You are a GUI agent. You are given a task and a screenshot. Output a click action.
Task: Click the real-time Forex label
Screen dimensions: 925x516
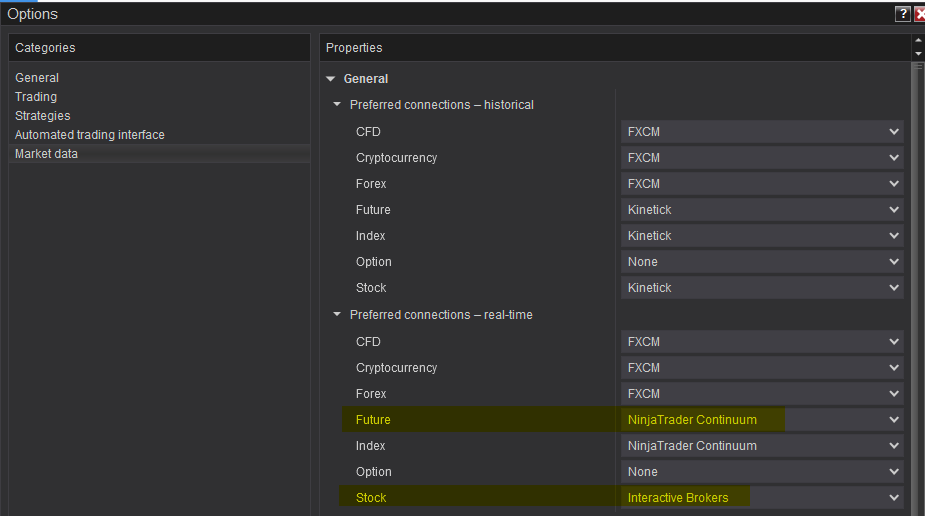click(x=371, y=393)
